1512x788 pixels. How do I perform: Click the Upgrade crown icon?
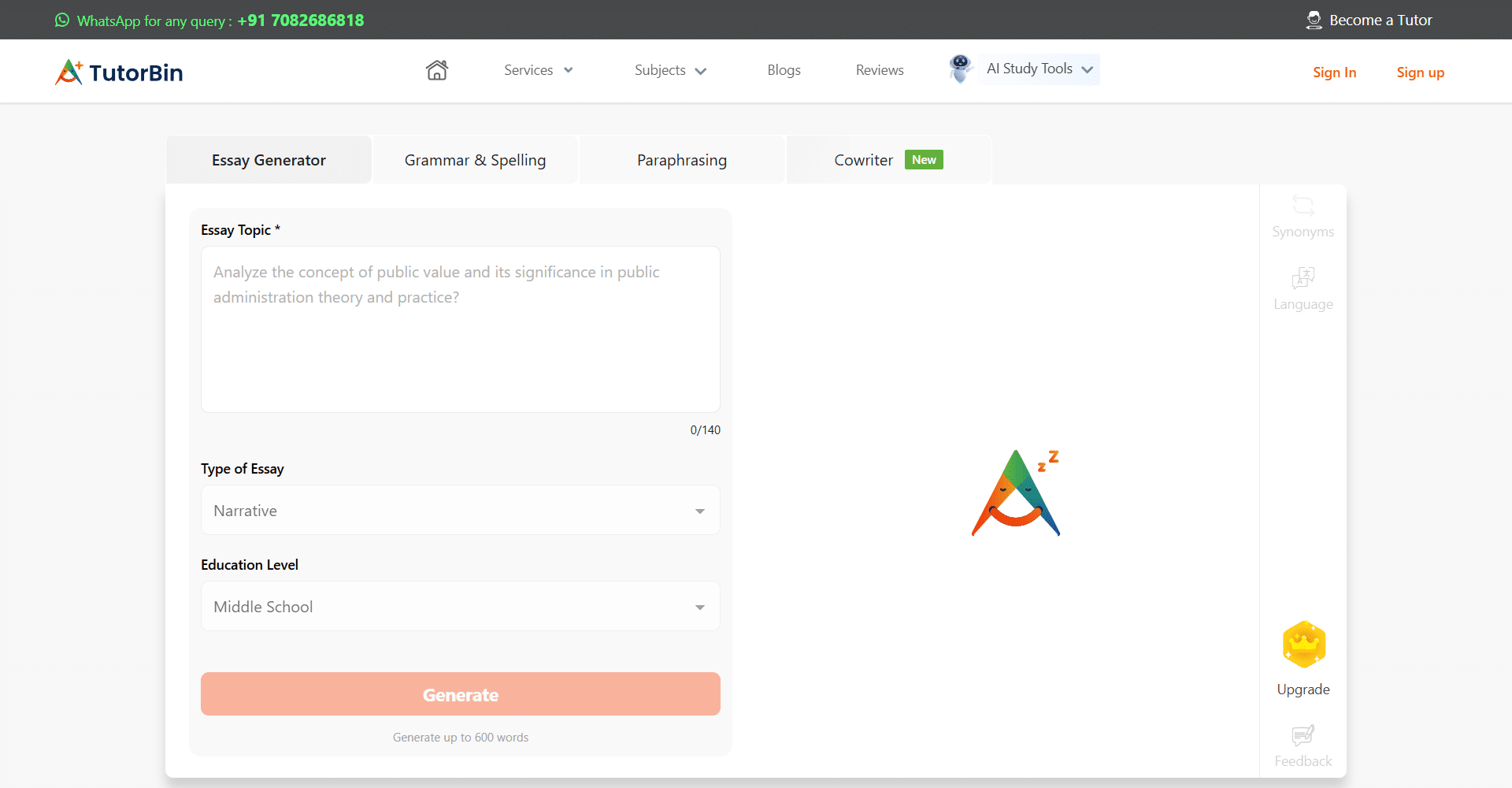point(1303,645)
